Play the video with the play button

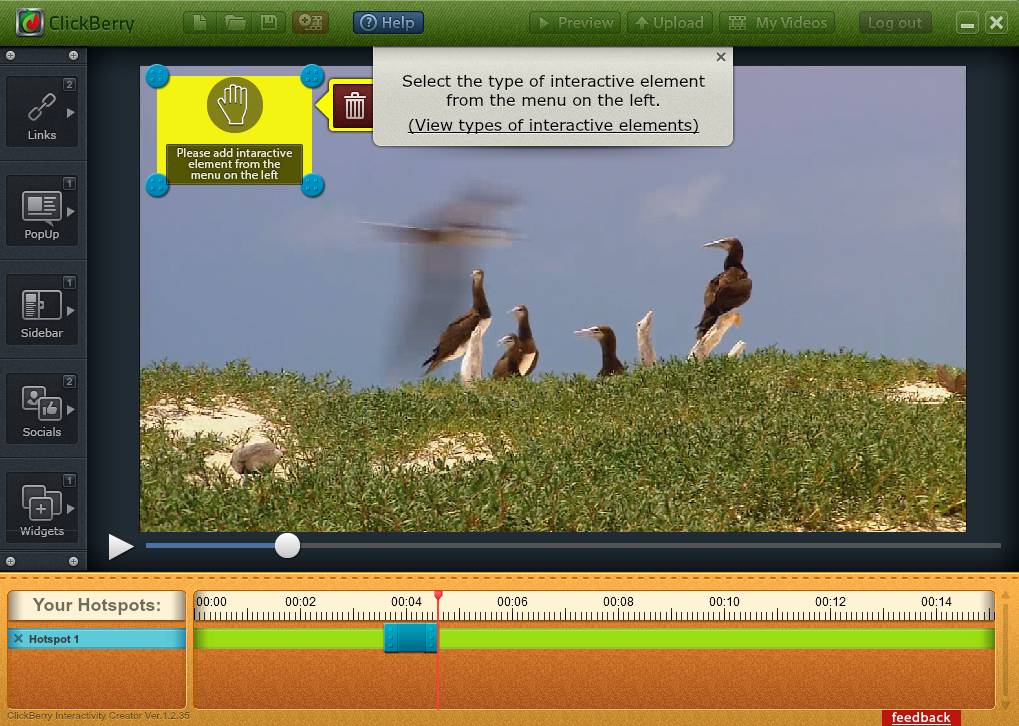[121, 546]
